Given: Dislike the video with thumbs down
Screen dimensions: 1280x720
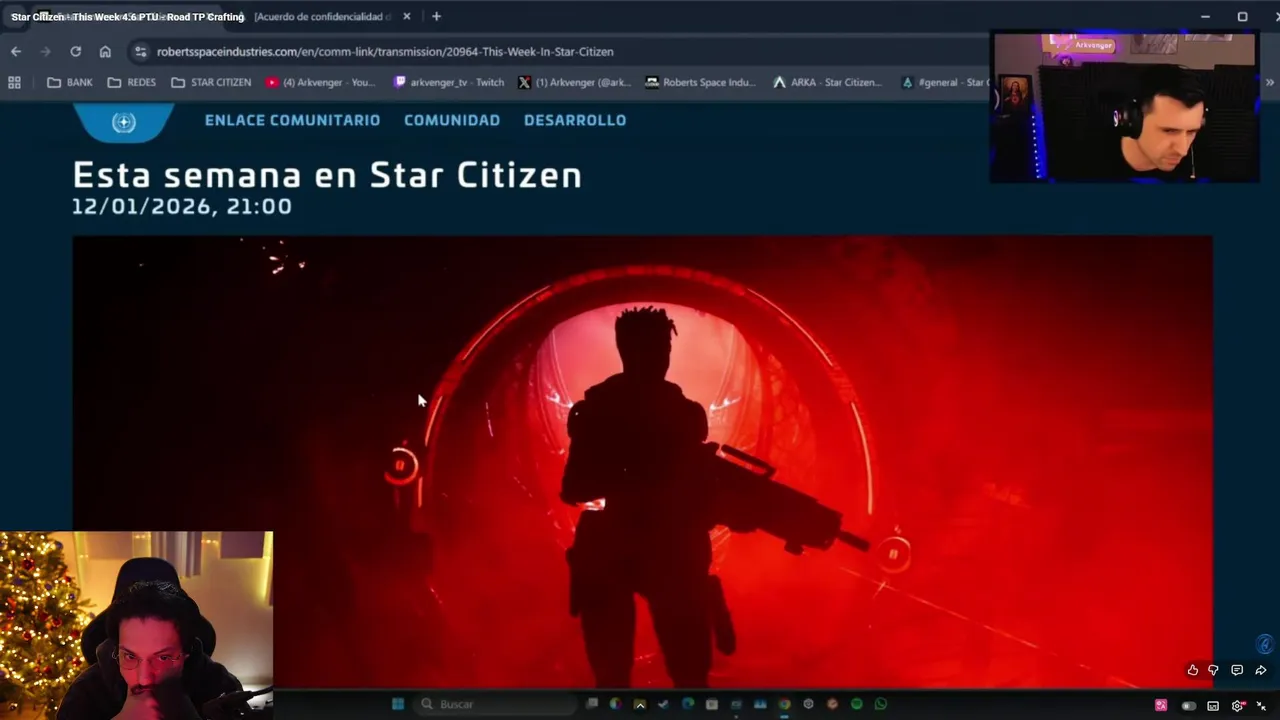Looking at the screenshot, I should [x=1214, y=670].
